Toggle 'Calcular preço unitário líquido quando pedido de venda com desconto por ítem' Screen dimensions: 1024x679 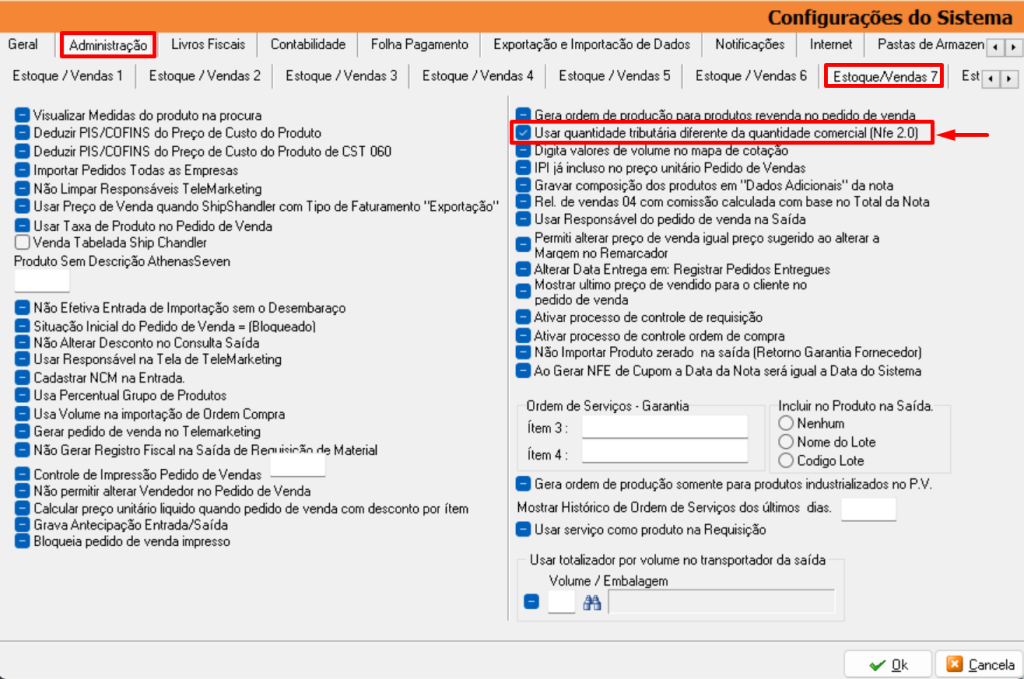point(22,508)
